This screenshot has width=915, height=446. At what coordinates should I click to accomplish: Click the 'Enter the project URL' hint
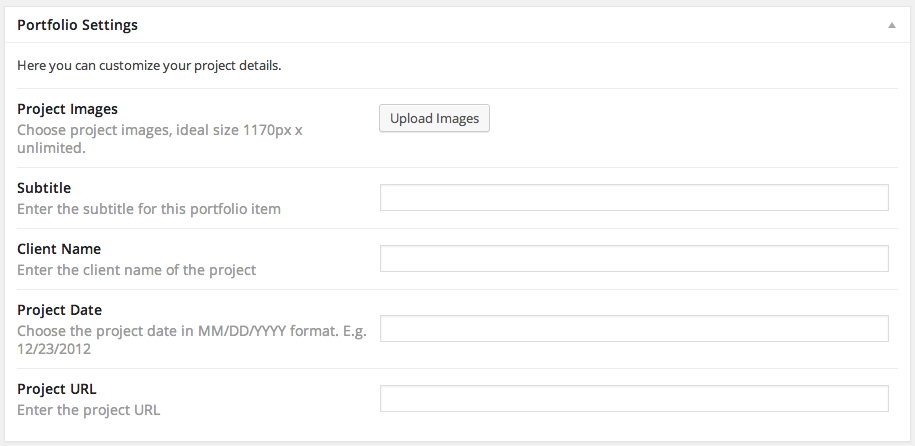(x=89, y=410)
